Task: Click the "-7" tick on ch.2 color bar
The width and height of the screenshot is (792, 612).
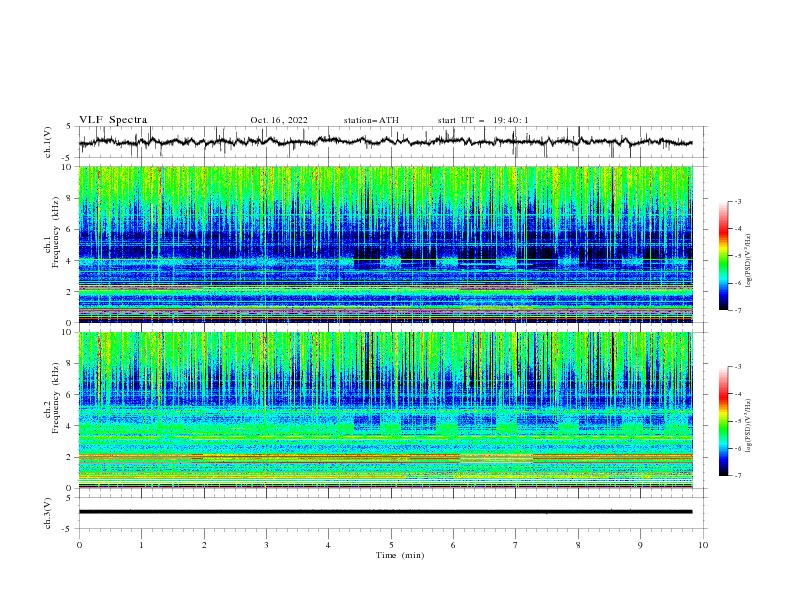Action: [737, 475]
